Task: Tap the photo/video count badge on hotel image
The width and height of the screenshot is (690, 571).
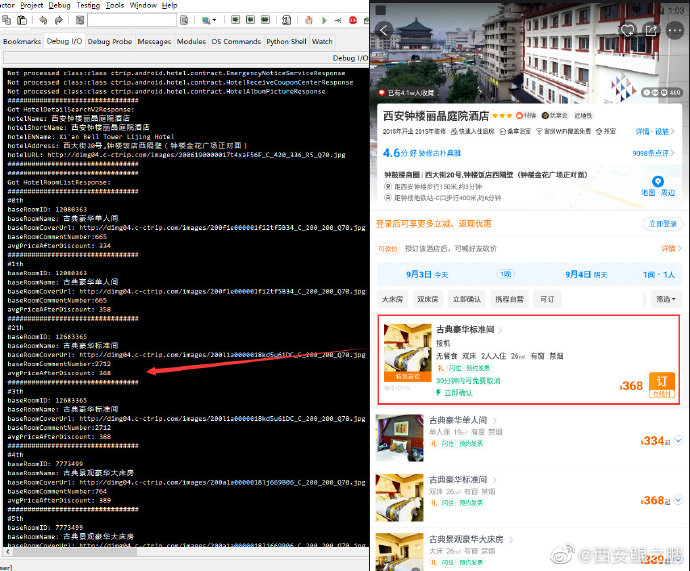Action: (x=661, y=92)
